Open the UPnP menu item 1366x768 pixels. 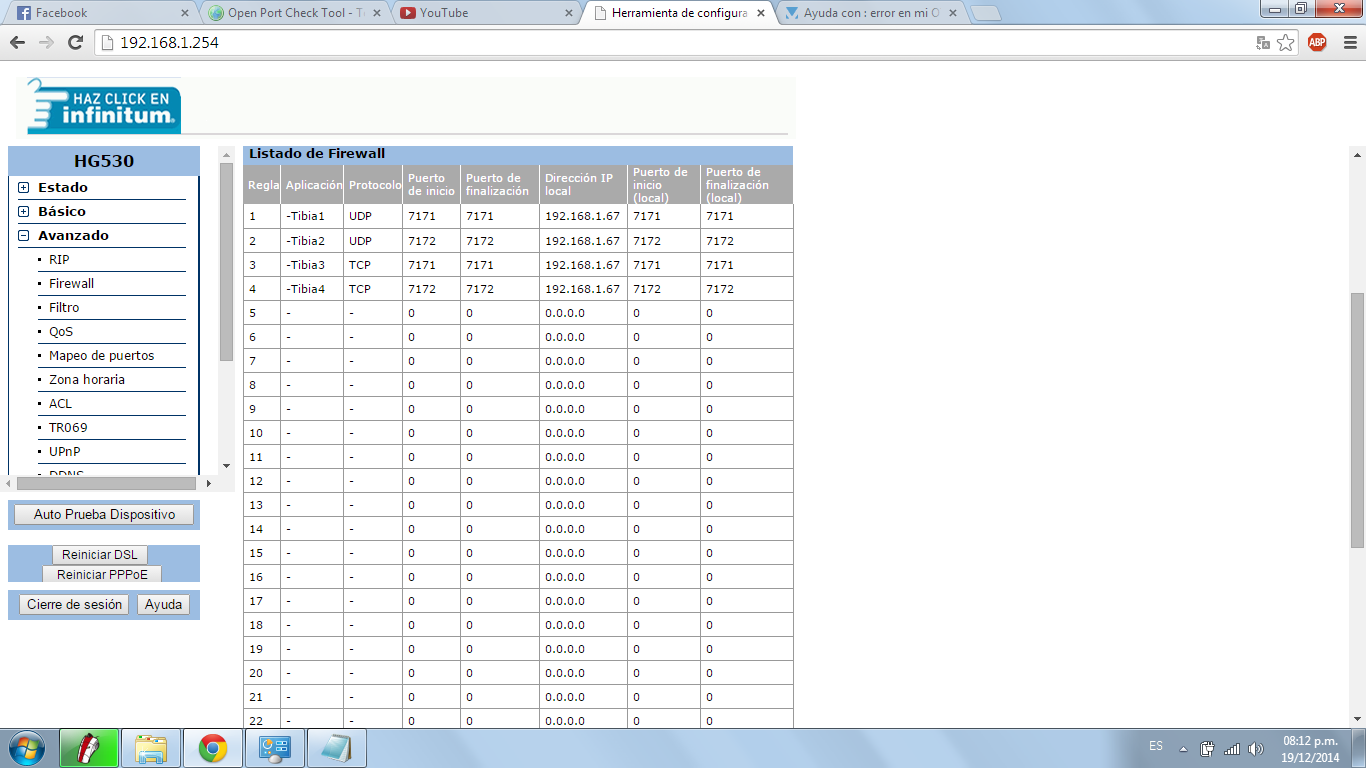tap(64, 451)
